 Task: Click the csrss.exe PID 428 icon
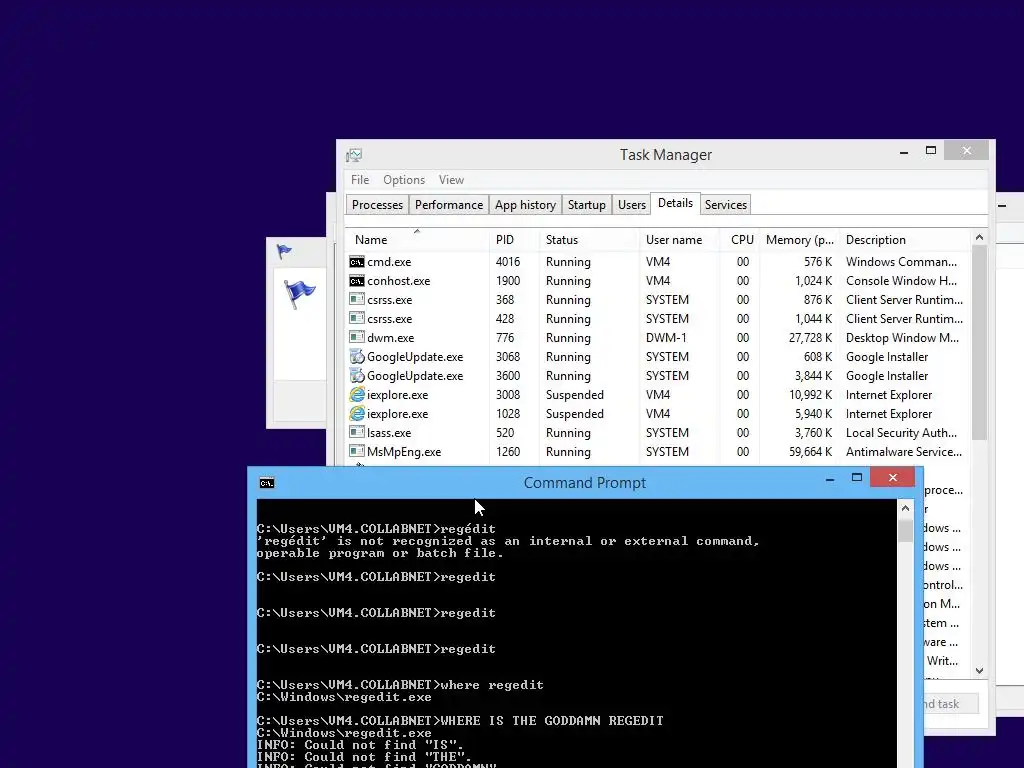tap(357, 319)
